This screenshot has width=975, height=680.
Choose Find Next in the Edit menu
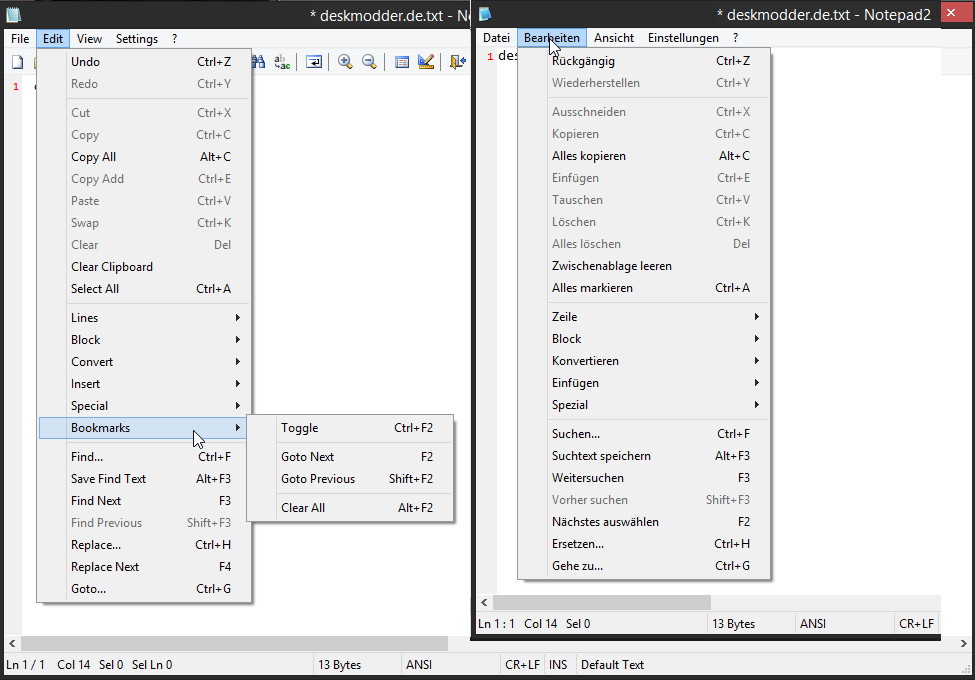[x=145, y=501]
